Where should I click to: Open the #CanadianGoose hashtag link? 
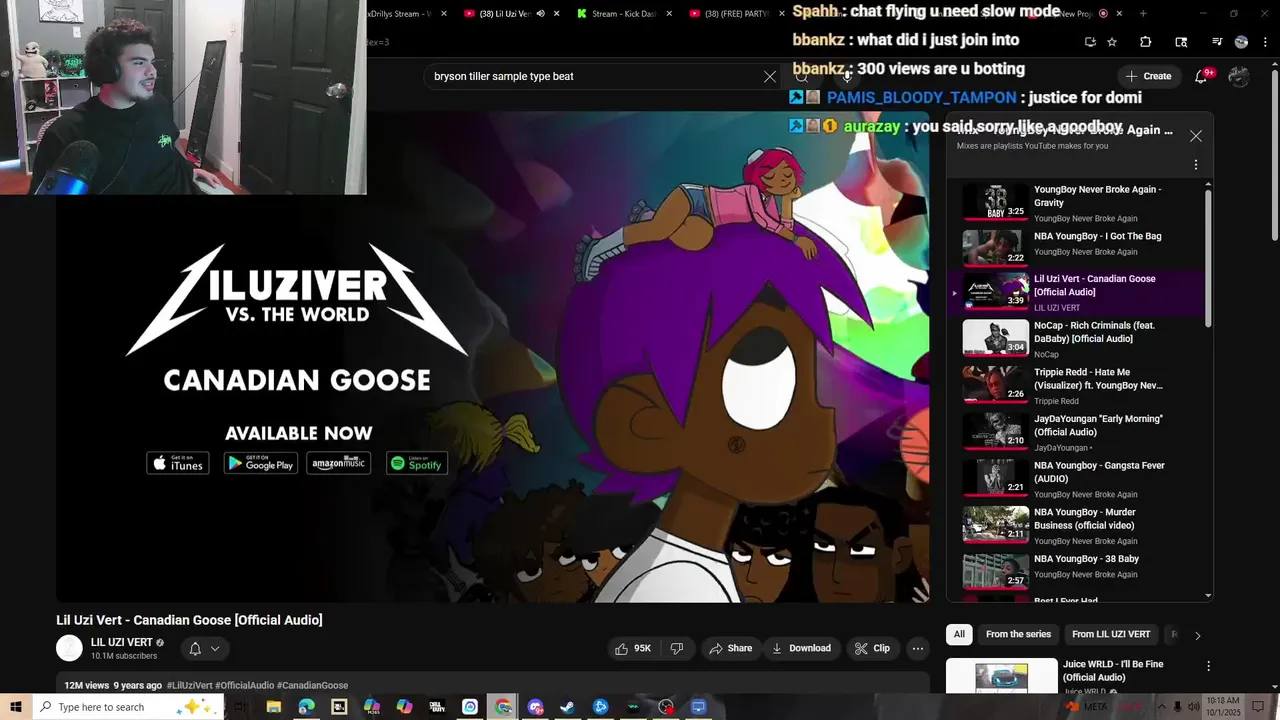coord(312,686)
